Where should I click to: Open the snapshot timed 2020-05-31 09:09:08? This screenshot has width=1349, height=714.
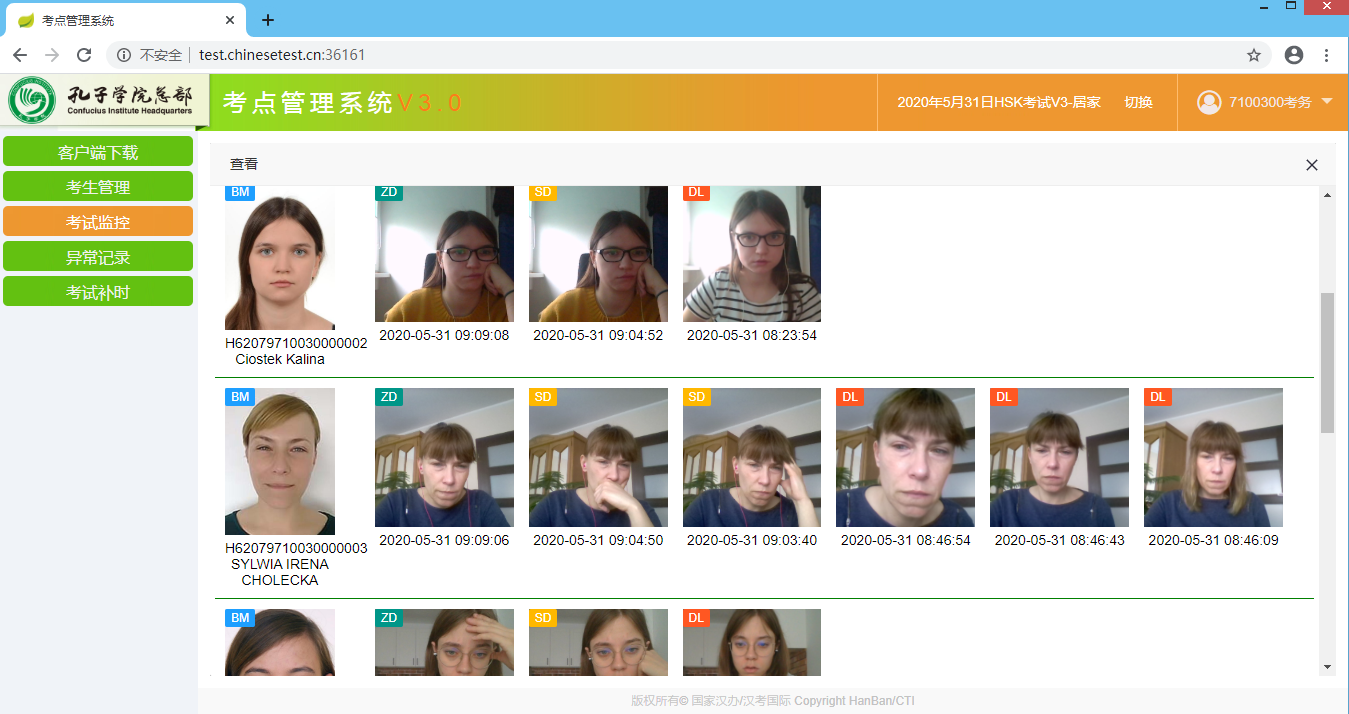pos(444,254)
